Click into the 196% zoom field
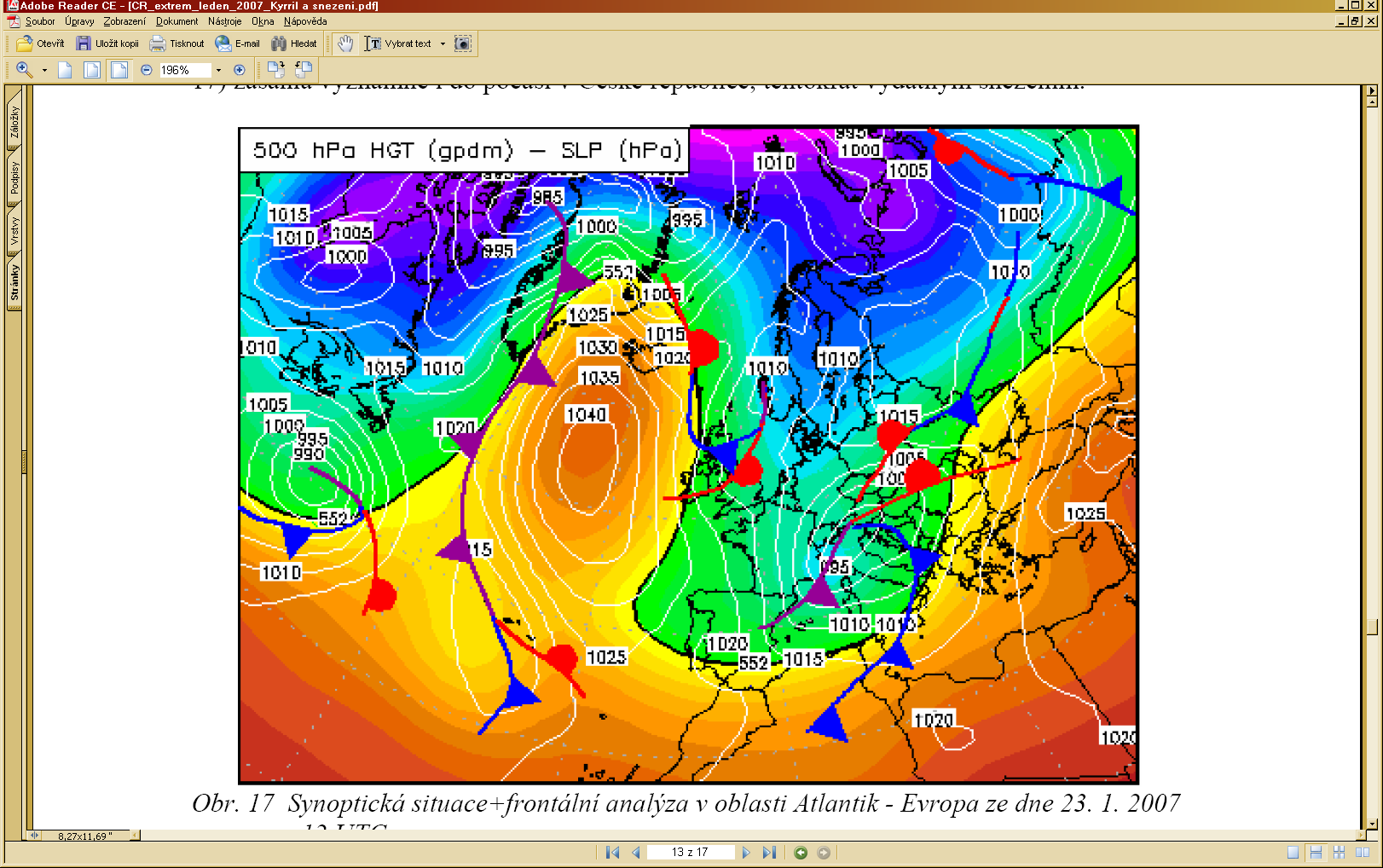Viewport: 1383px width, 868px height. [184, 70]
